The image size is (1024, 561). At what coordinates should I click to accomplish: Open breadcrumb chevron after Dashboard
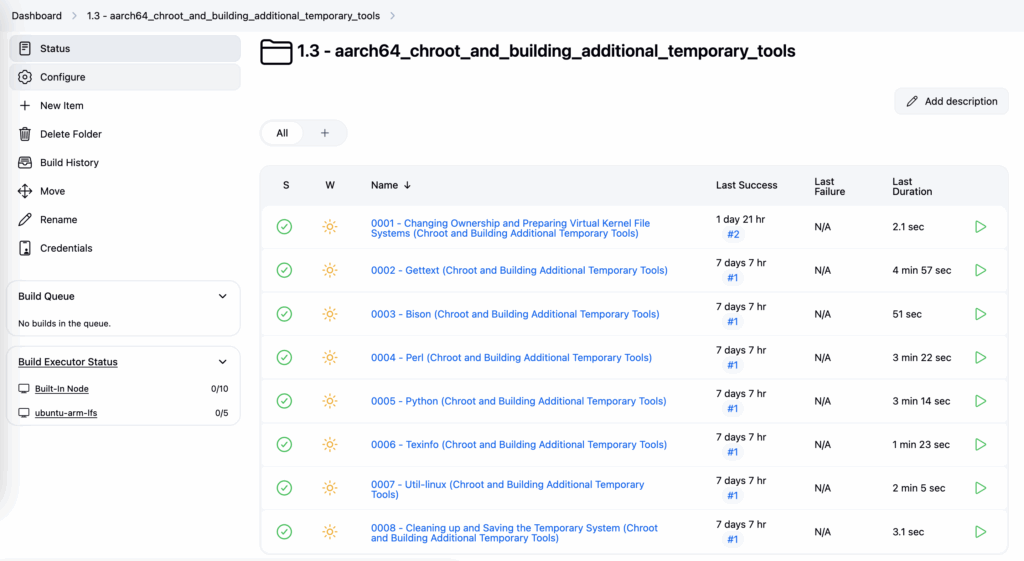74,16
